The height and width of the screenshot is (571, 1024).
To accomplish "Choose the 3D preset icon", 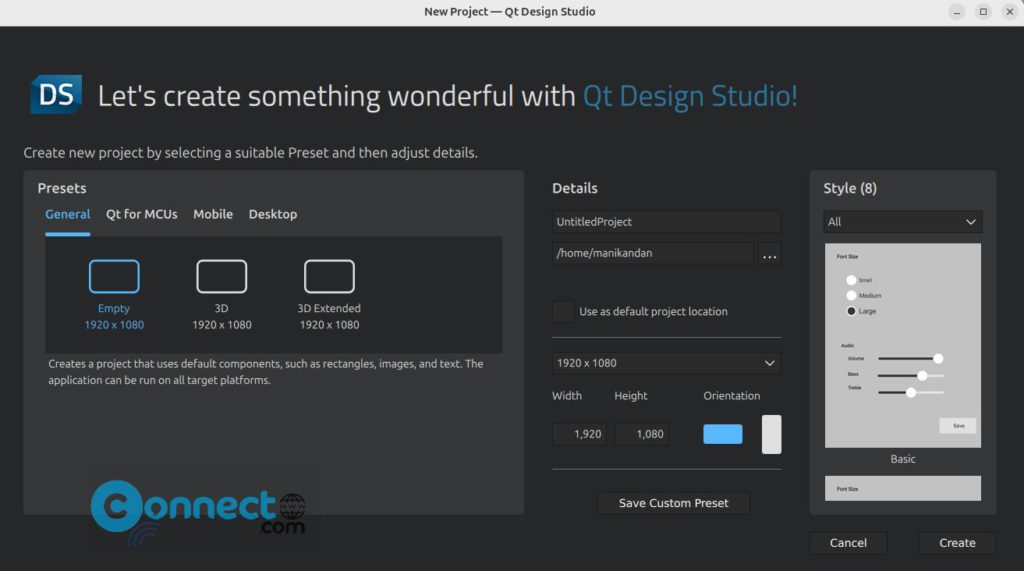I will (x=221, y=276).
